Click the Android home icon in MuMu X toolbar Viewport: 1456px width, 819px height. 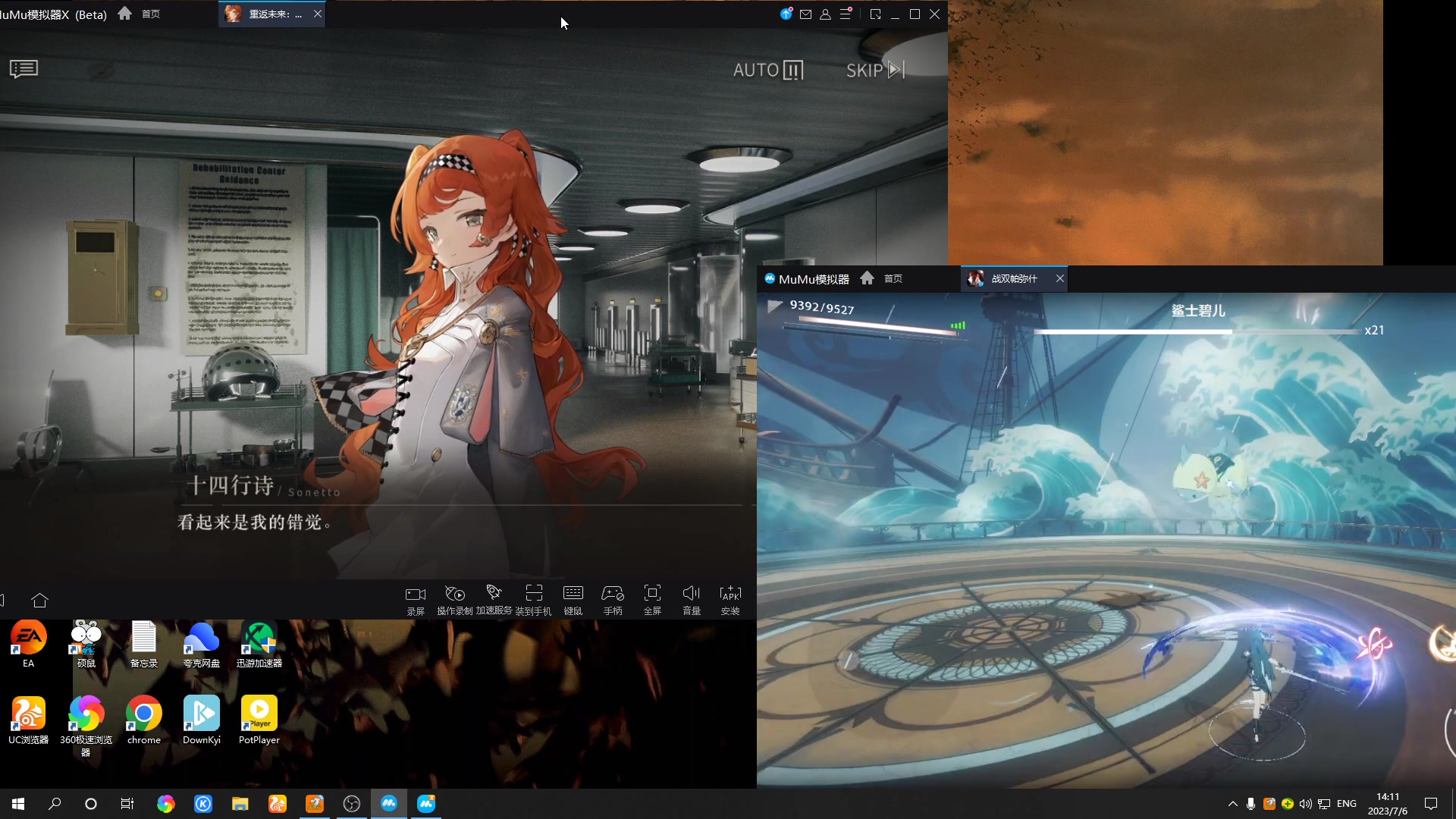click(40, 601)
